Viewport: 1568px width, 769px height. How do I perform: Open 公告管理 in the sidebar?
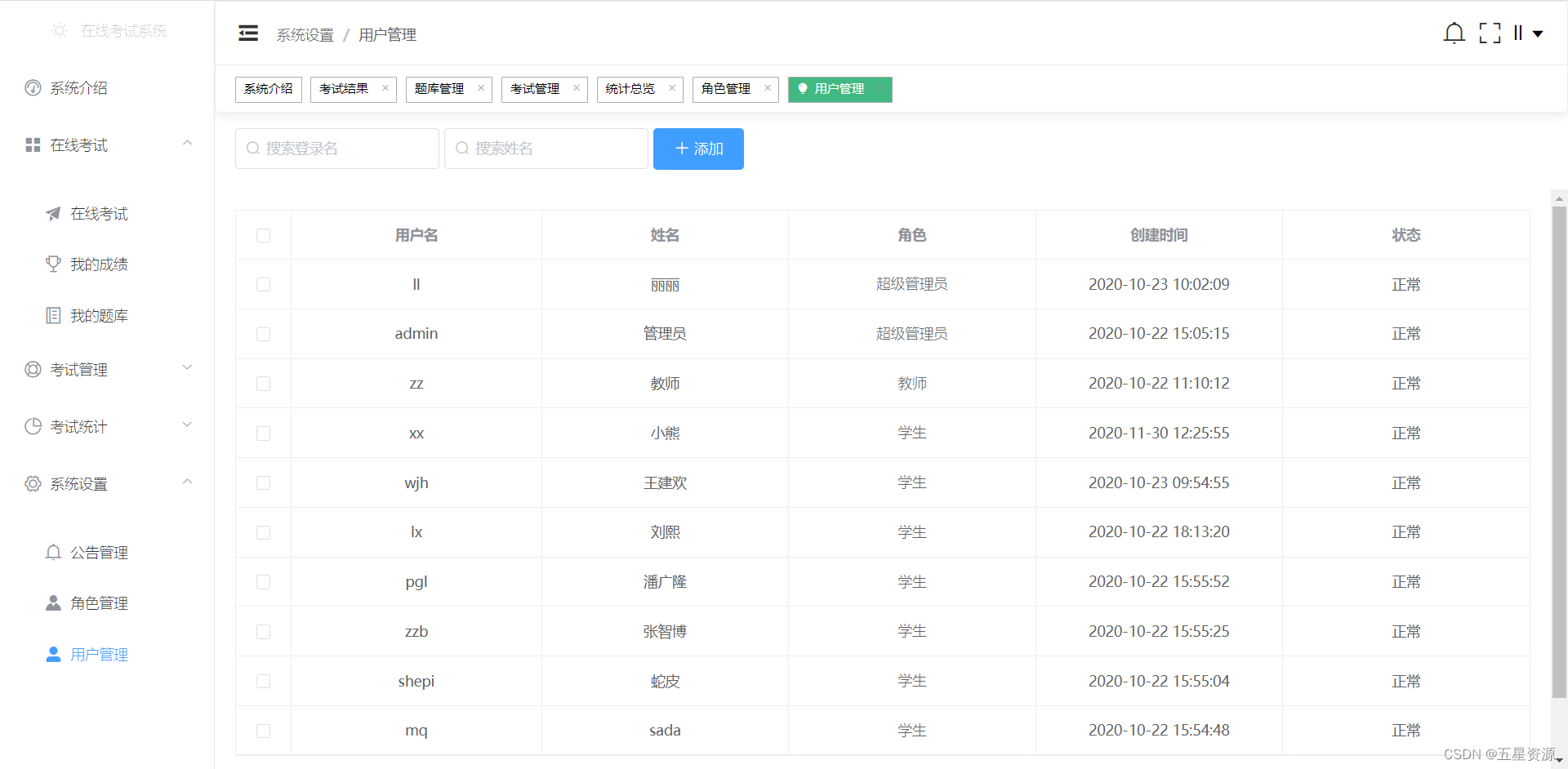pos(99,553)
